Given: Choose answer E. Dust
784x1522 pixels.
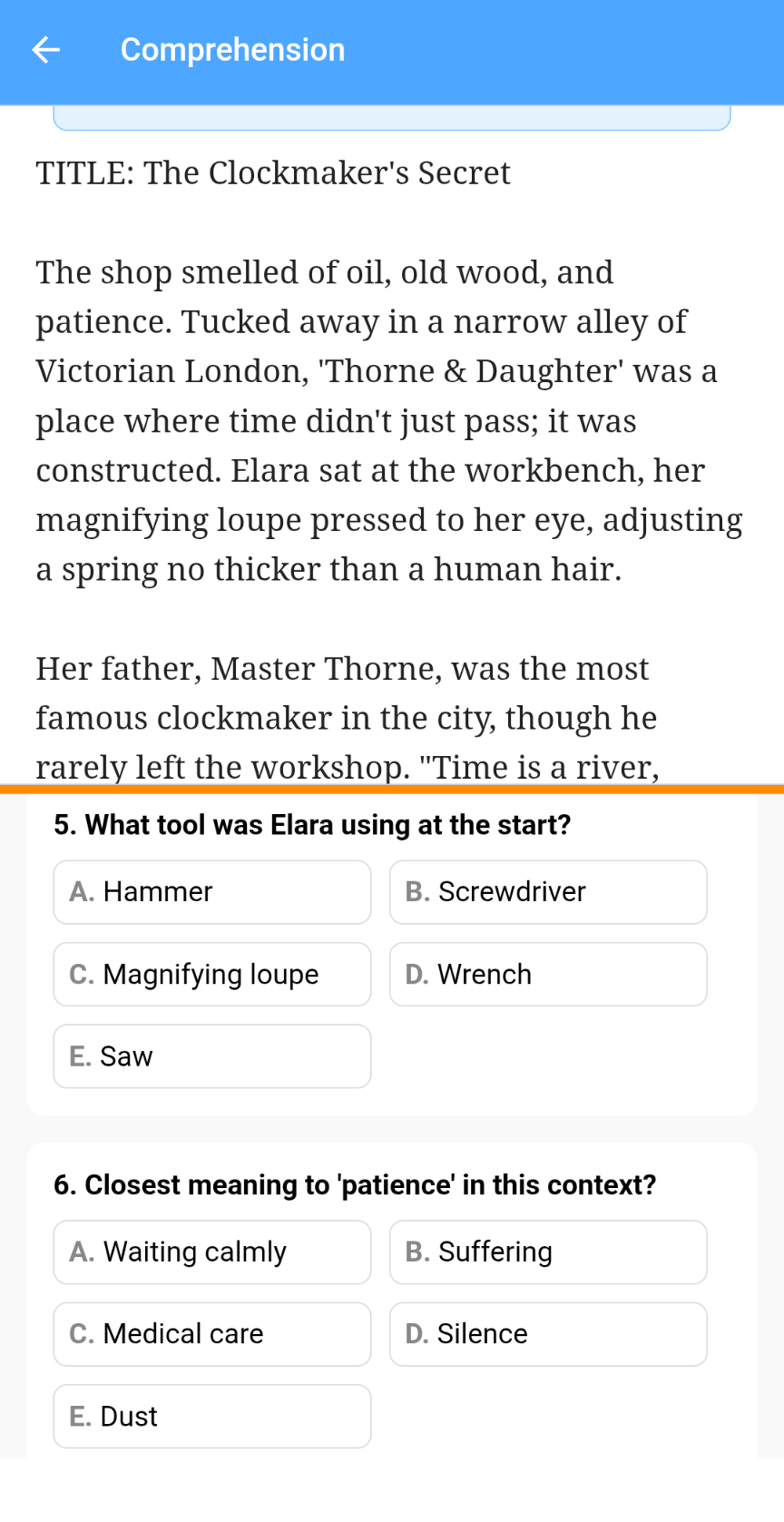Looking at the screenshot, I should click(x=211, y=1416).
